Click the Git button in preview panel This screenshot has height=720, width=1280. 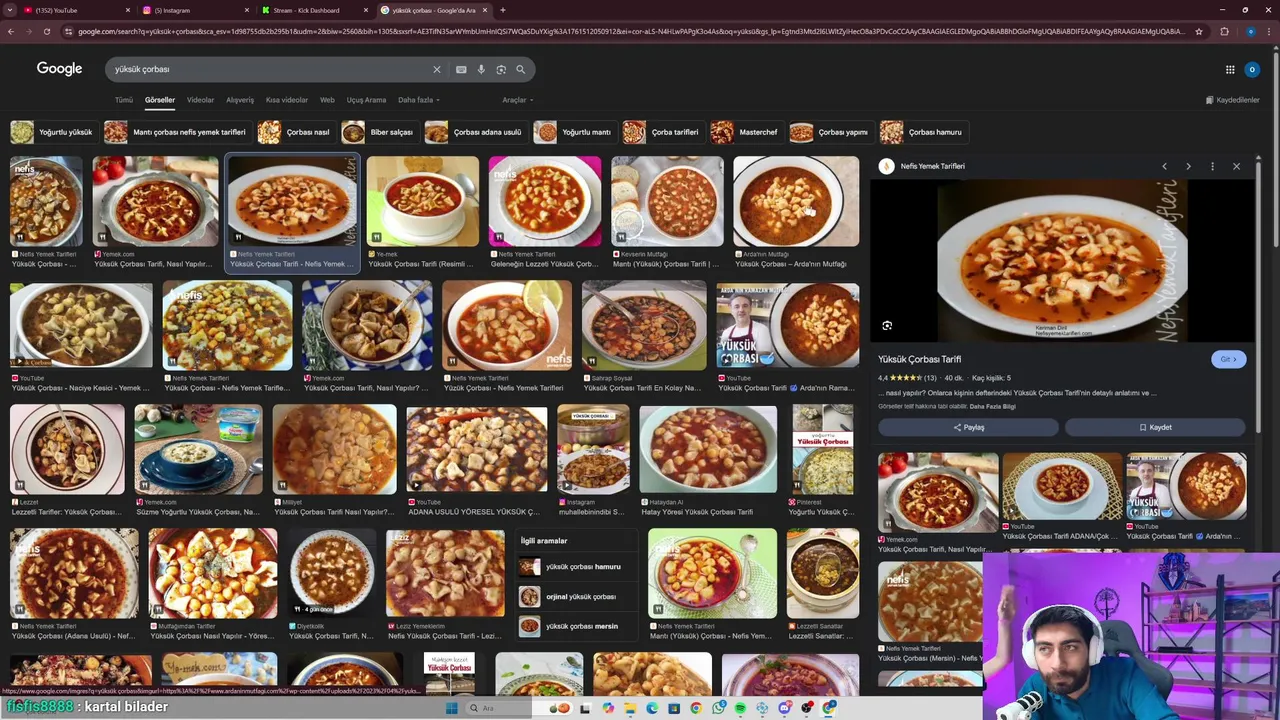1228,359
